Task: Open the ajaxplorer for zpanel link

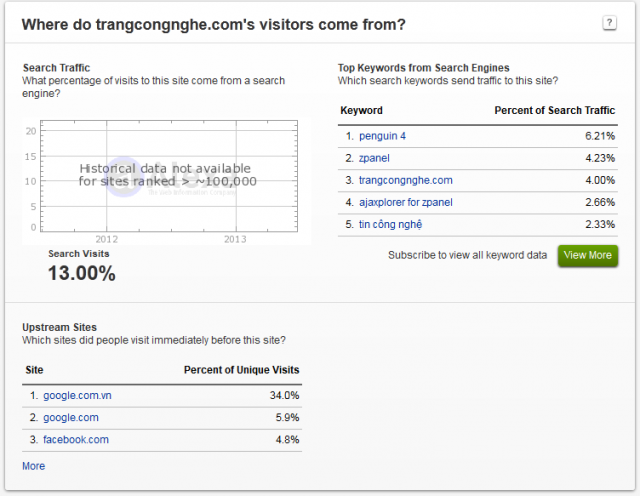Action: (408, 202)
